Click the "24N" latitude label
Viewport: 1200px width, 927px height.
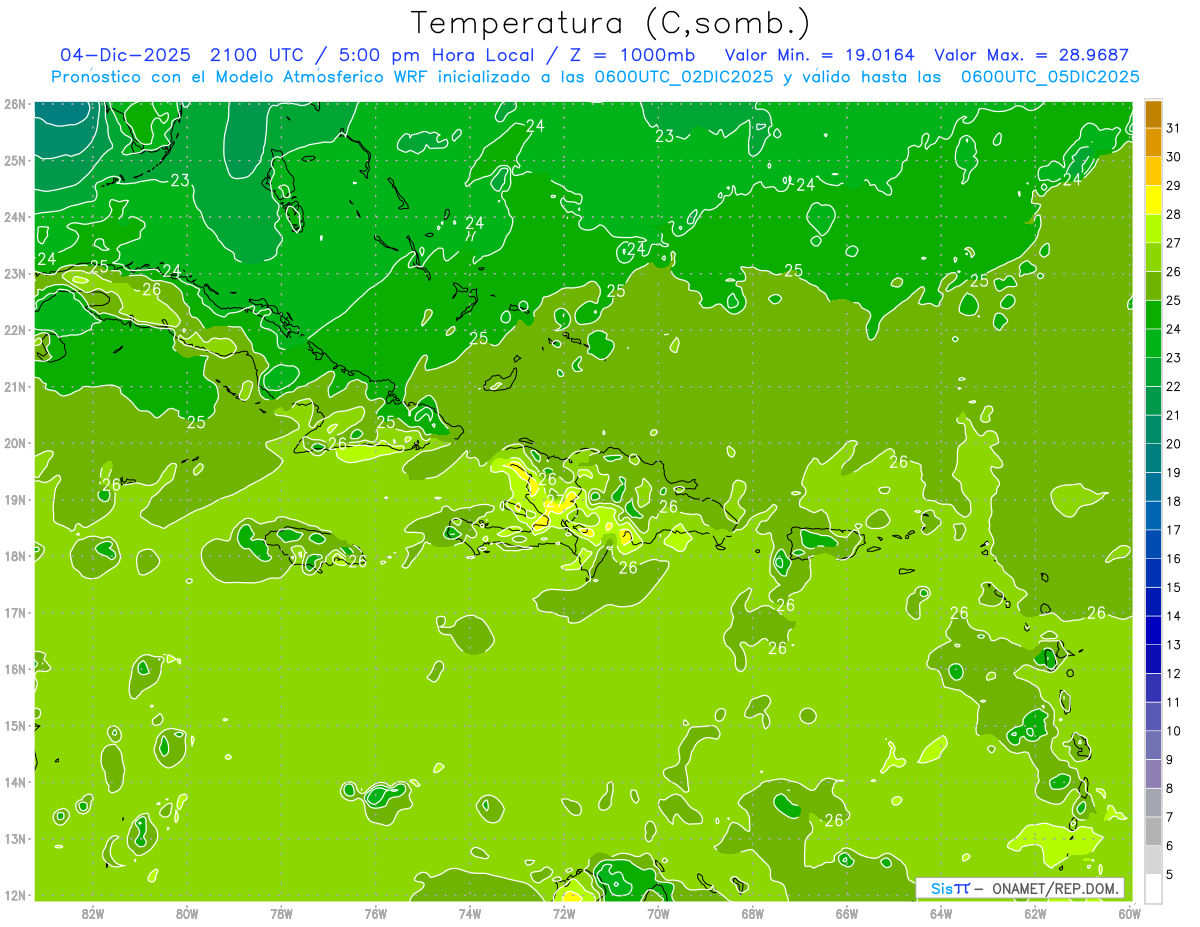(15, 216)
